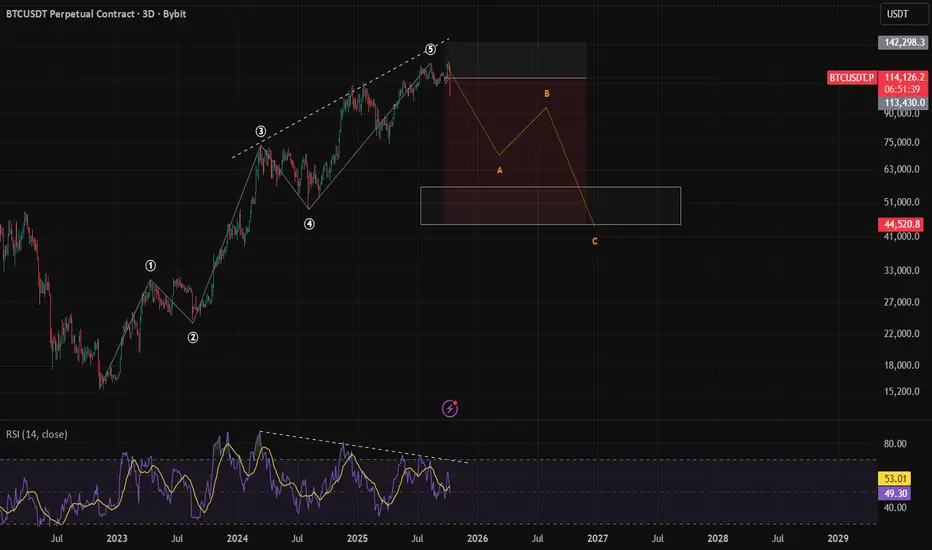Image resolution: width=932 pixels, height=550 pixels.
Task: Select the orange C correction label
Action: [595, 241]
